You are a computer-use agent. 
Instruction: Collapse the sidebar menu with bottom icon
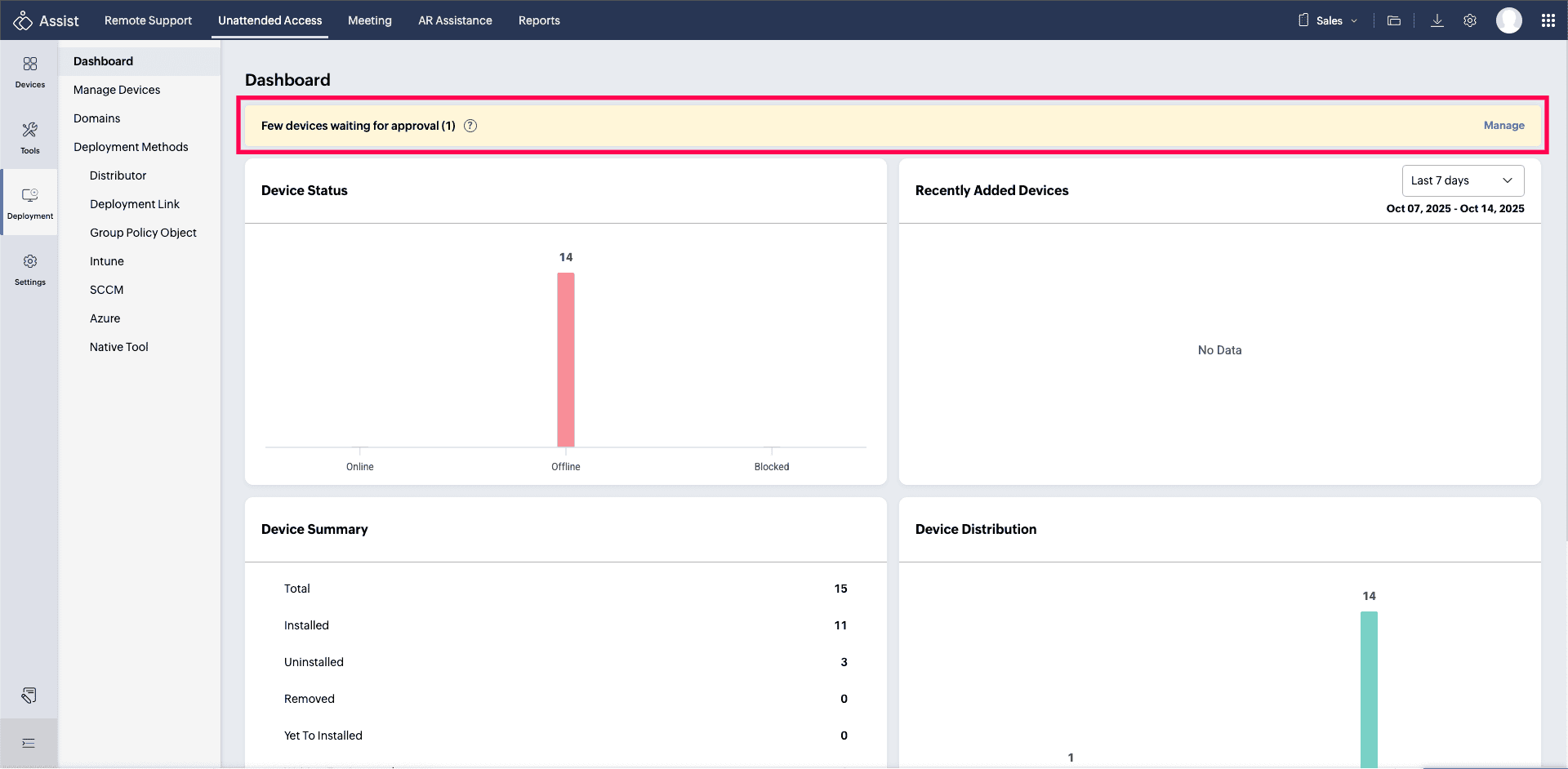point(29,743)
